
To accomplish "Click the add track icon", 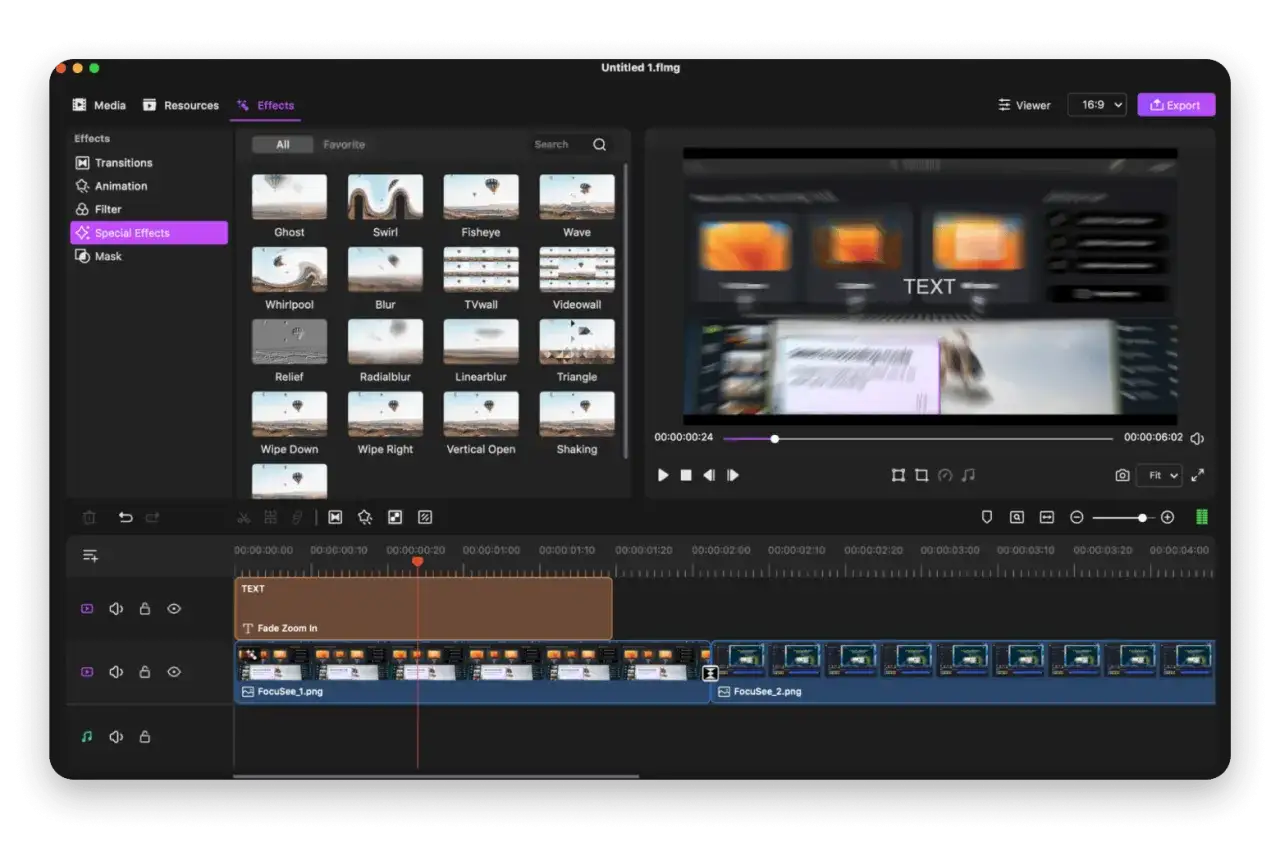I will [x=90, y=556].
